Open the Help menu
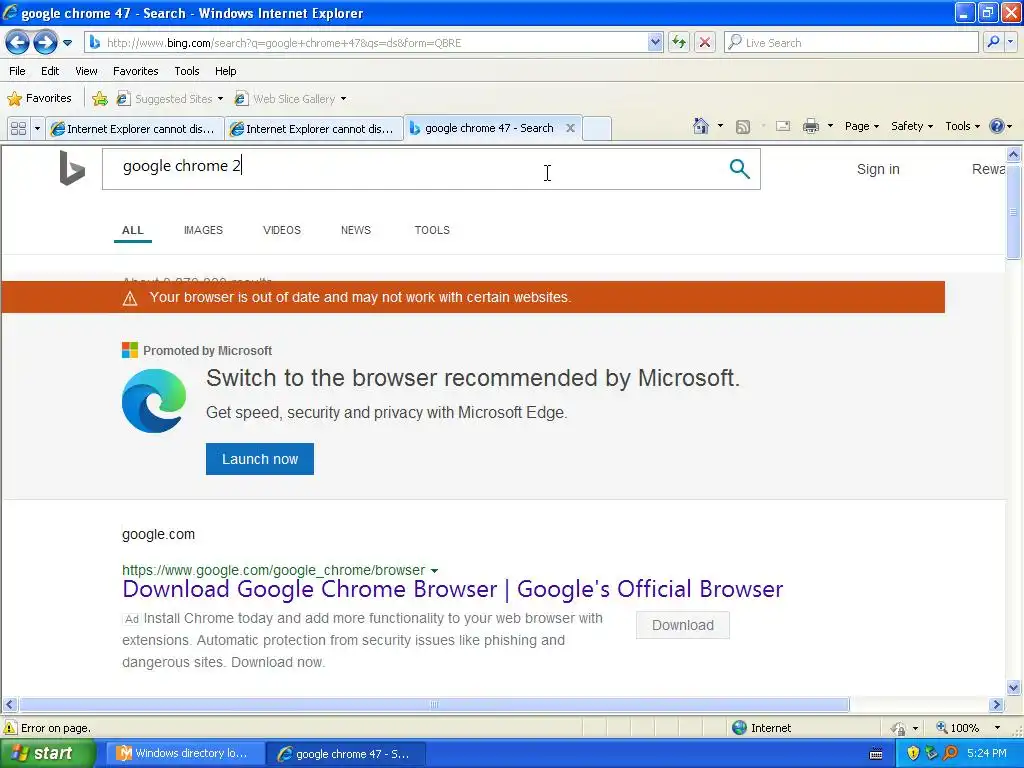This screenshot has width=1024, height=768. point(225,71)
